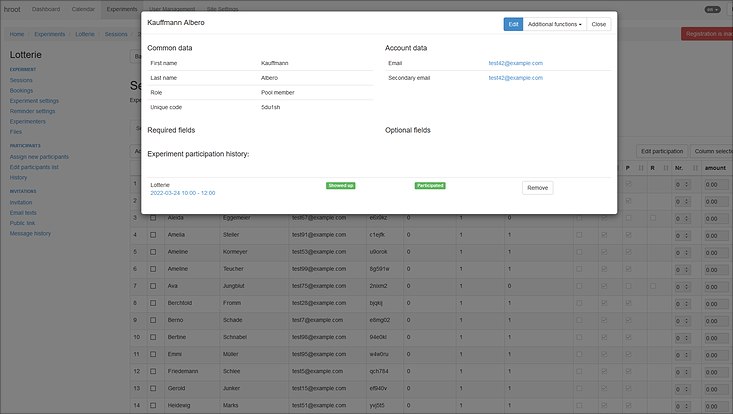Screen dimensions: 733x414
Task: Close the Kauffmann Albero dialog
Action: (x=598, y=24)
